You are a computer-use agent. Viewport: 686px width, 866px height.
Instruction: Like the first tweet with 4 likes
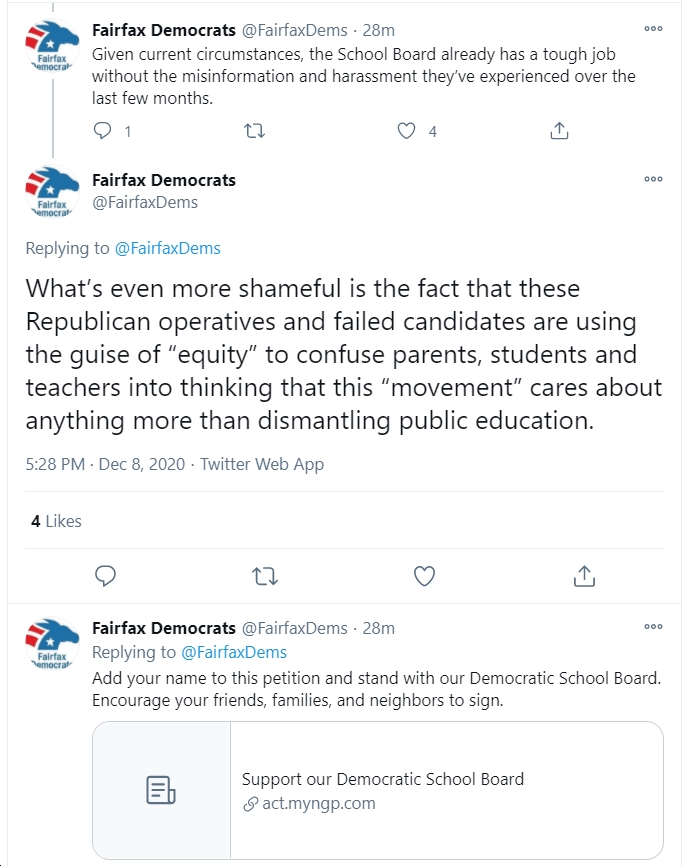(407, 131)
